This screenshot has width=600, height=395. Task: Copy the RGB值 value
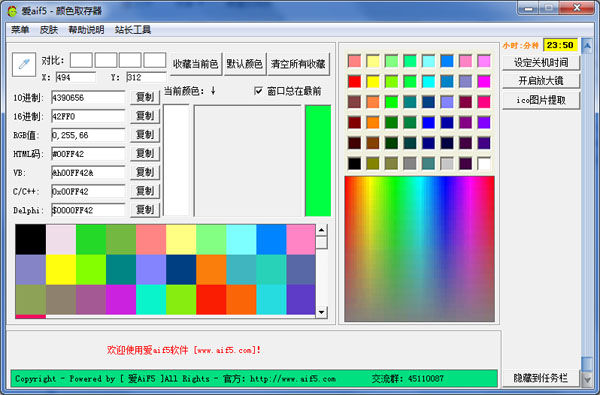(x=145, y=135)
